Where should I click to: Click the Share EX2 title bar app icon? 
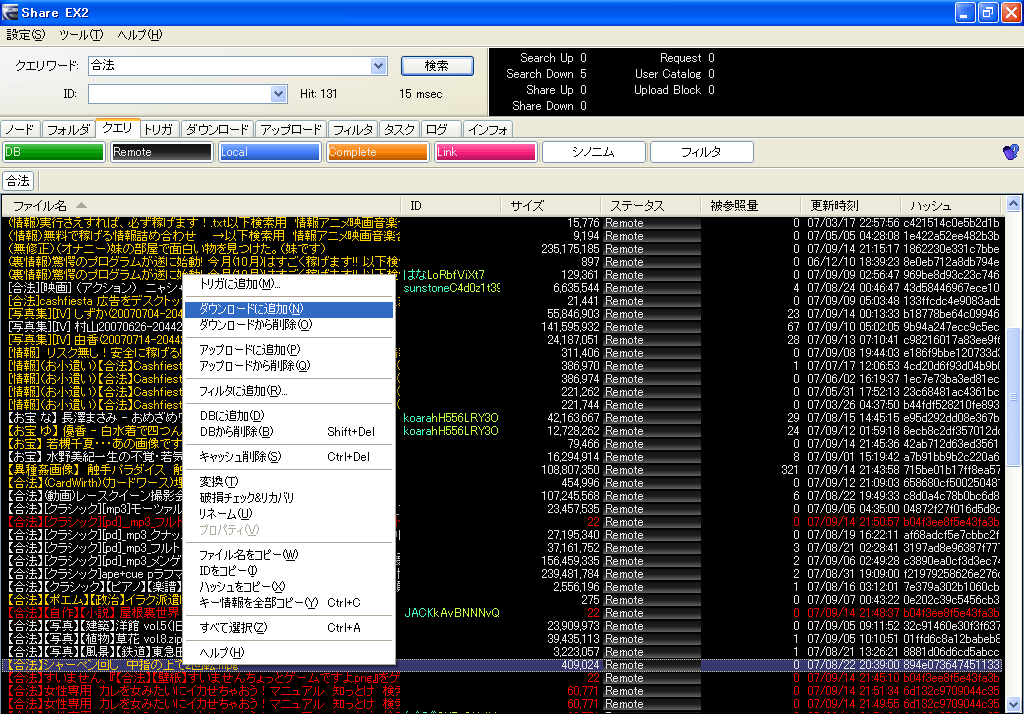pyautogui.click(x=12, y=12)
